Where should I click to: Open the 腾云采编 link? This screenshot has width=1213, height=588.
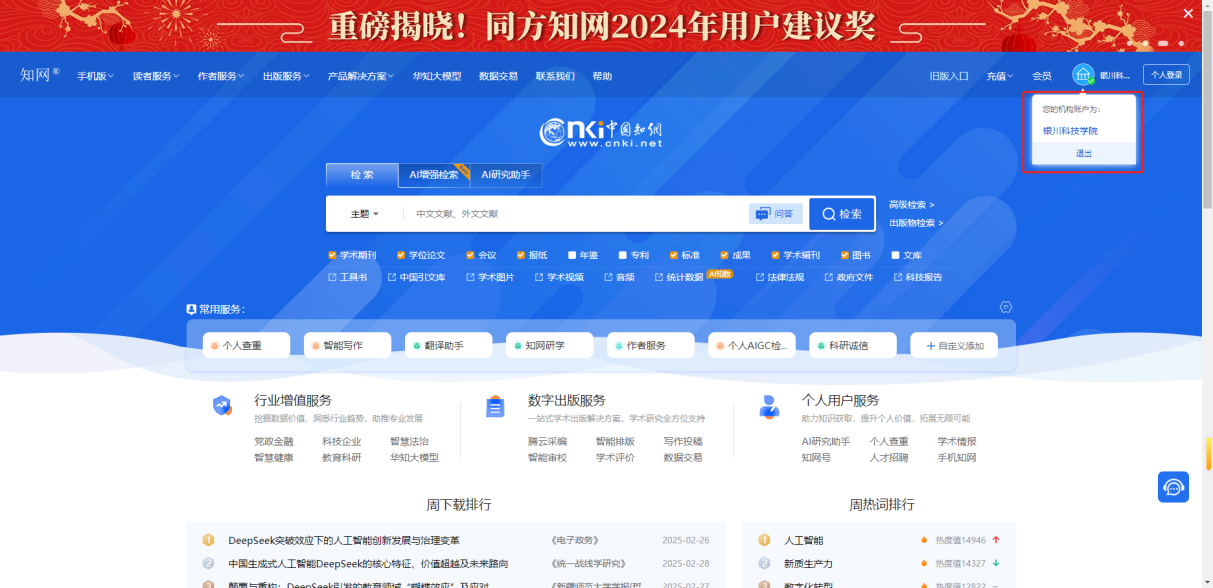pos(547,441)
